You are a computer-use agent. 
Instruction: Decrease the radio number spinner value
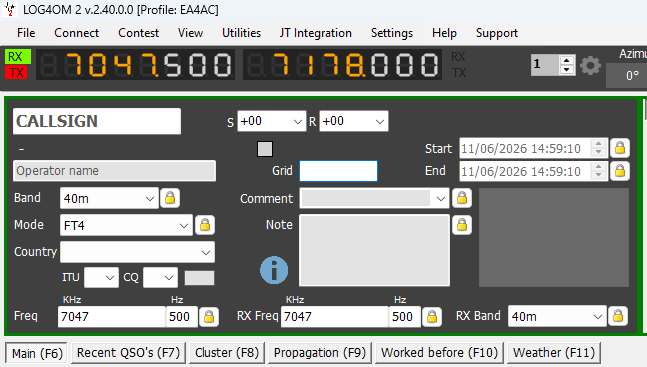[567, 70]
